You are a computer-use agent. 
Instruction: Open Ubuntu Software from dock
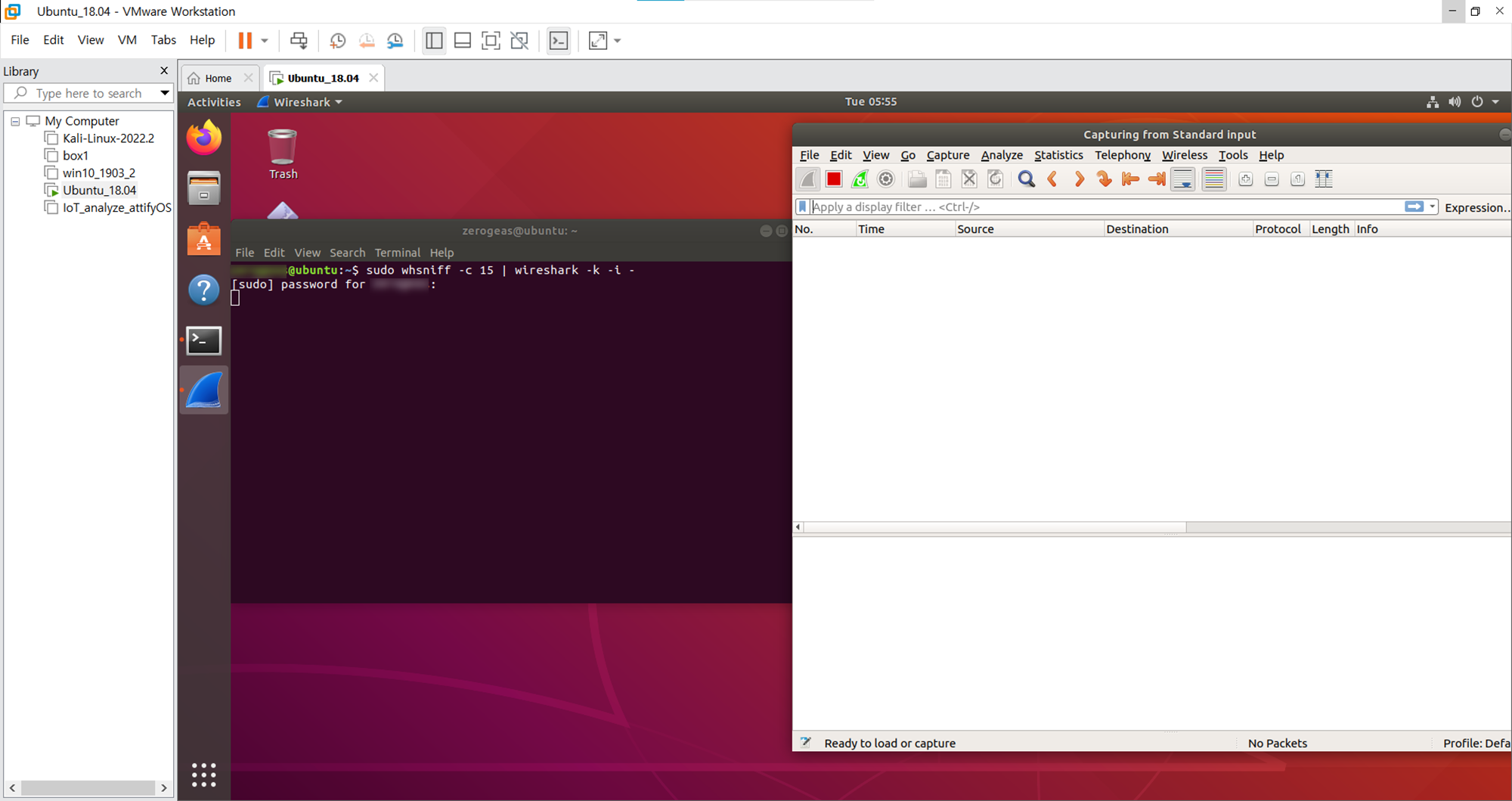coord(204,239)
